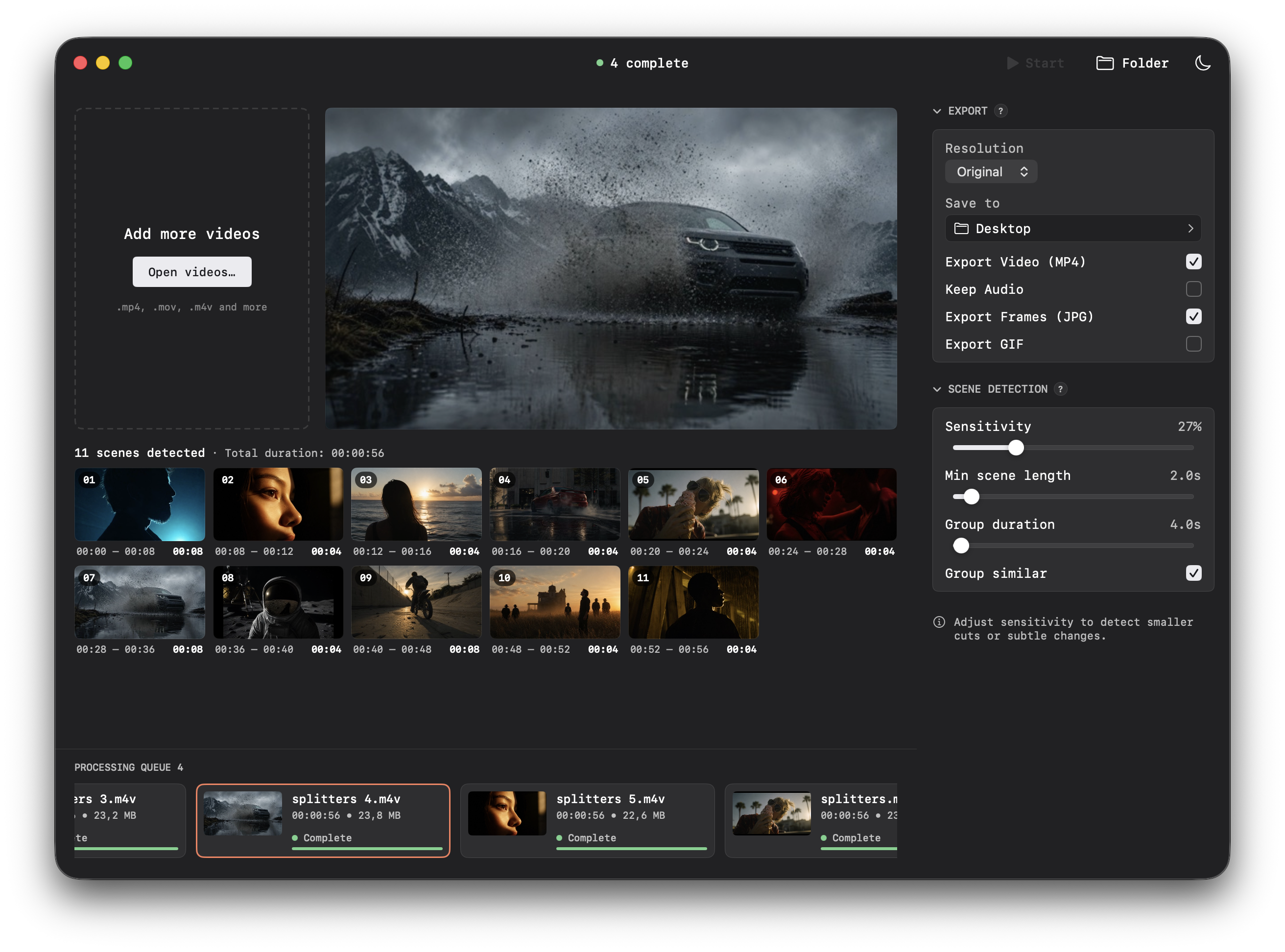Enable the Export GIF checkbox
The width and height of the screenshot is (1285, 952).
1193,344
